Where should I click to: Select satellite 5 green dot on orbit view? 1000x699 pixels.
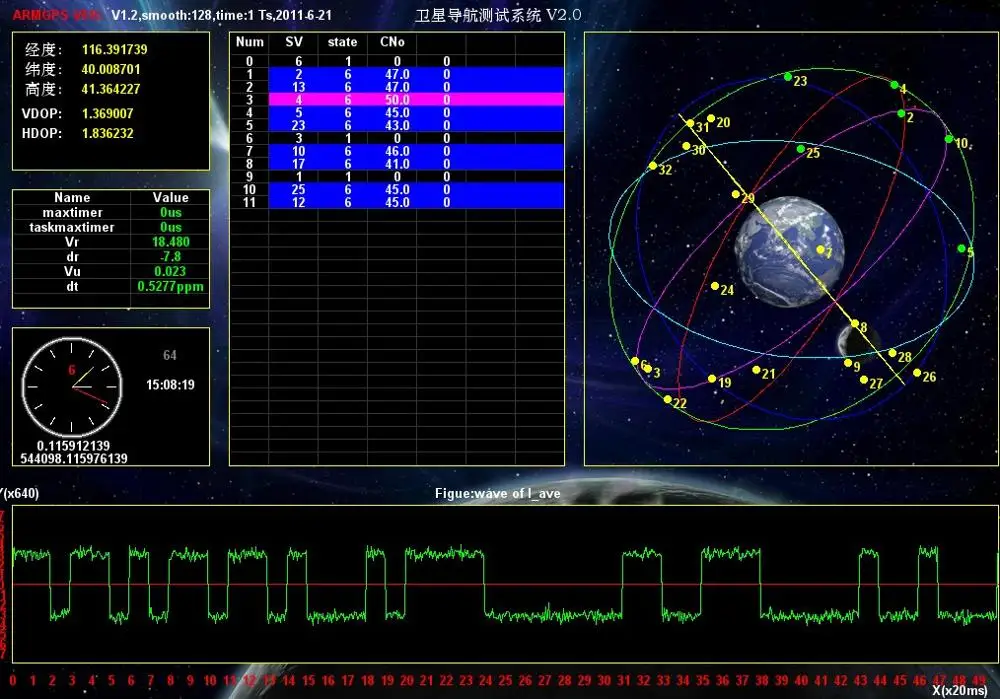pos(962,249)
